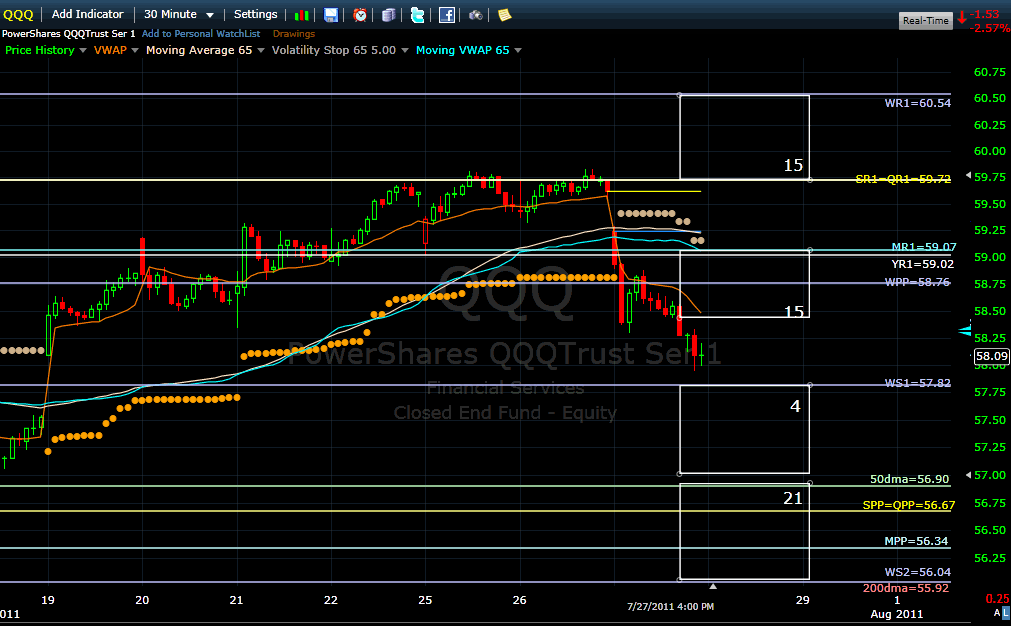Viewport: 1011px width, 626px height.
Task: Click Add to Personal WatchList link
Action: pyautogui.click(x=201, y=34)
